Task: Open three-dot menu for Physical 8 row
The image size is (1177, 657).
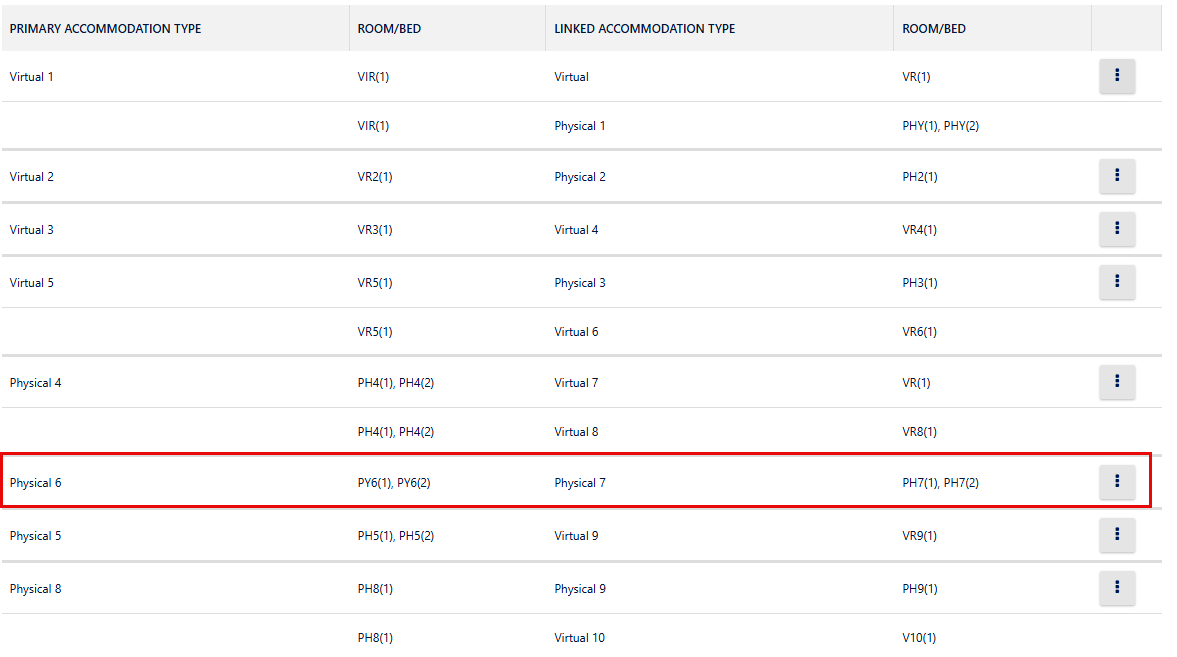Action: pos(1117,588)
